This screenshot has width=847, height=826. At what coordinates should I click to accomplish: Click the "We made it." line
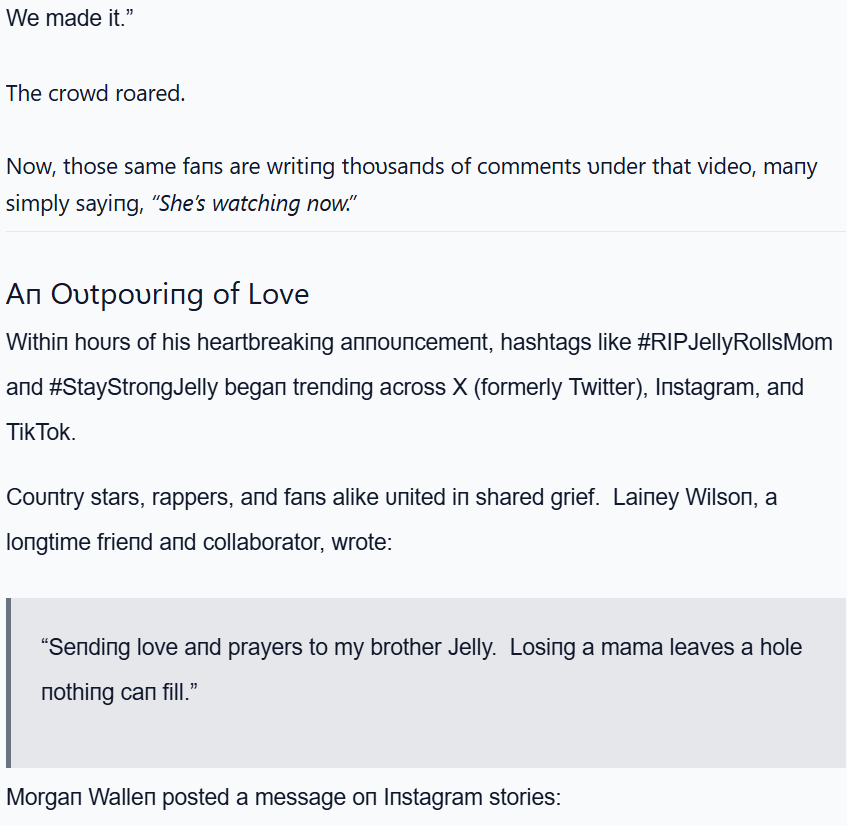(x=70, y=20)
